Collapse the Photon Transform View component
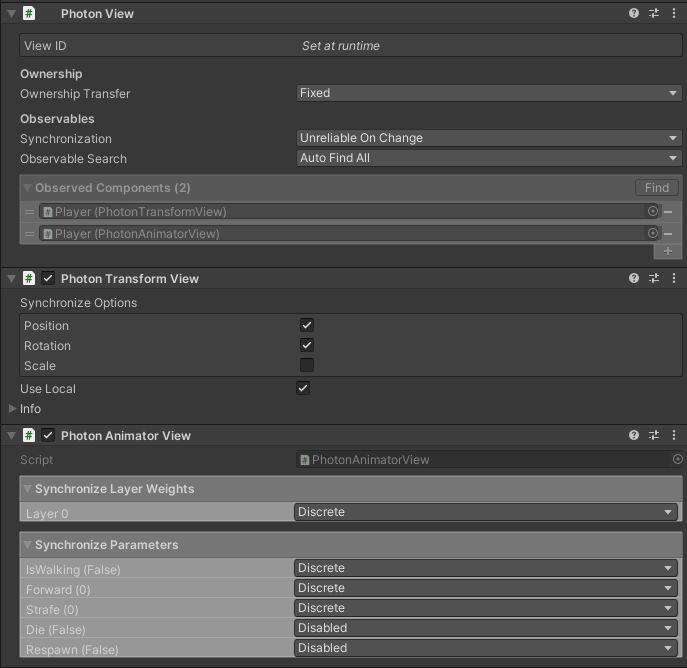Image resolution: width=687 pixels, height=668 pixels. click(12, 279)
